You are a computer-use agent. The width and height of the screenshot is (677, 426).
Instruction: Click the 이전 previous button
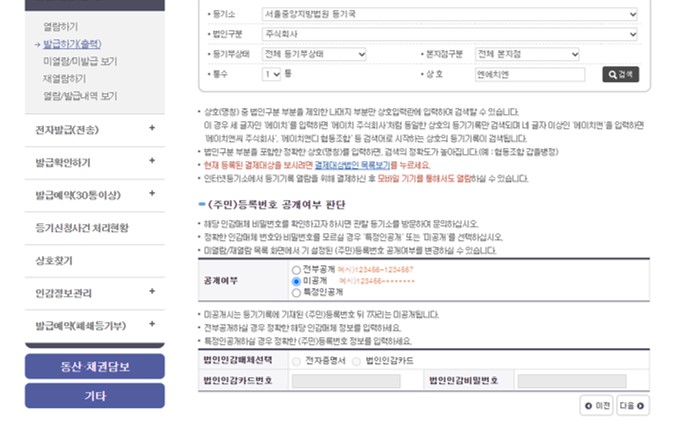[x=596, y=406]
